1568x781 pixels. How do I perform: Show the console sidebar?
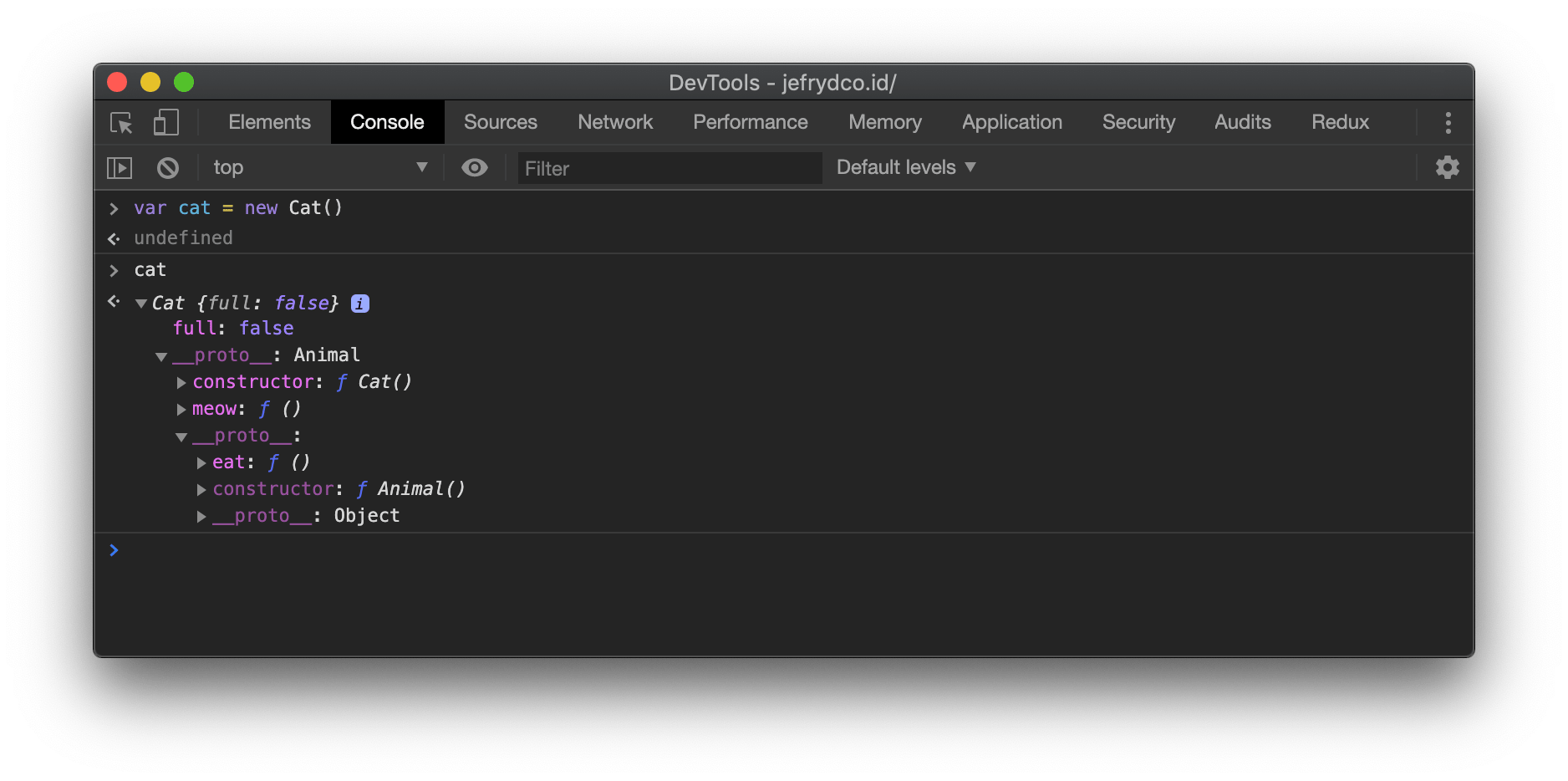click(x=120, y=168)
